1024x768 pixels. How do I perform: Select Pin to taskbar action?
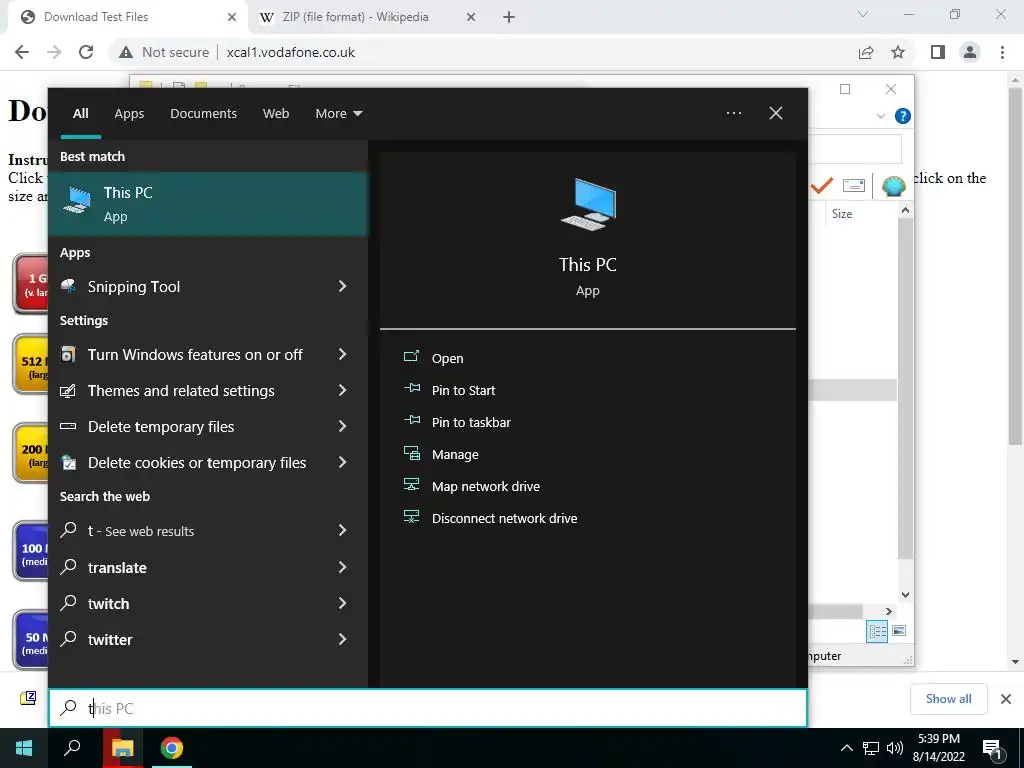471,422
